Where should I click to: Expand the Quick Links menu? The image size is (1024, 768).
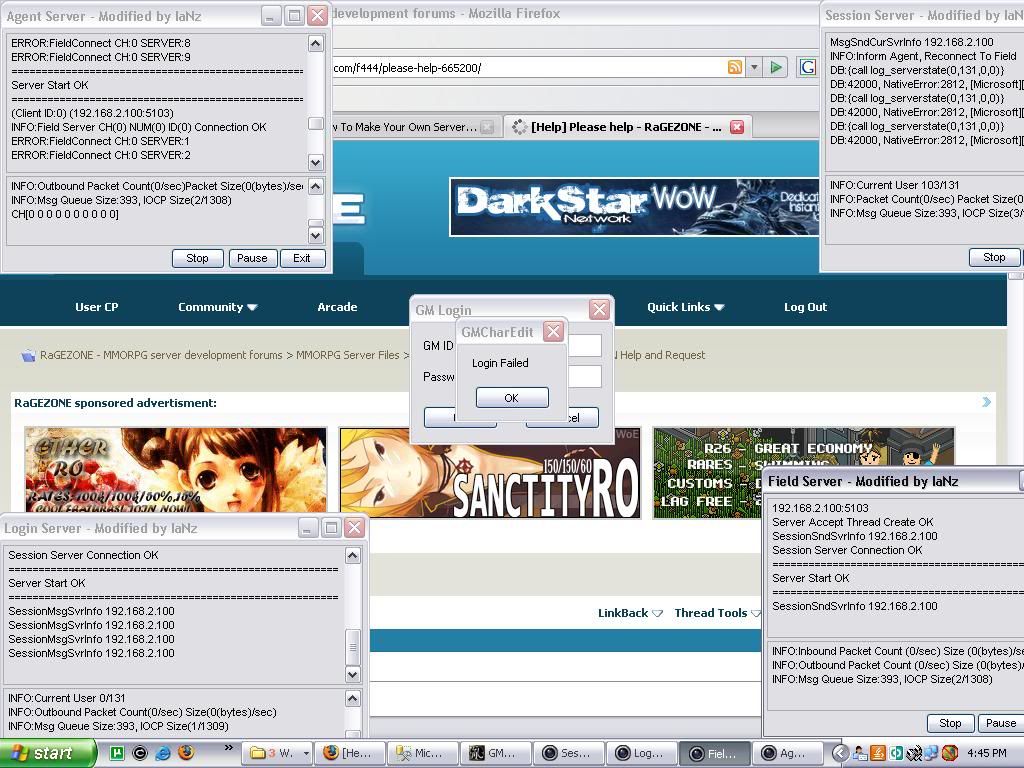[685, 307]
